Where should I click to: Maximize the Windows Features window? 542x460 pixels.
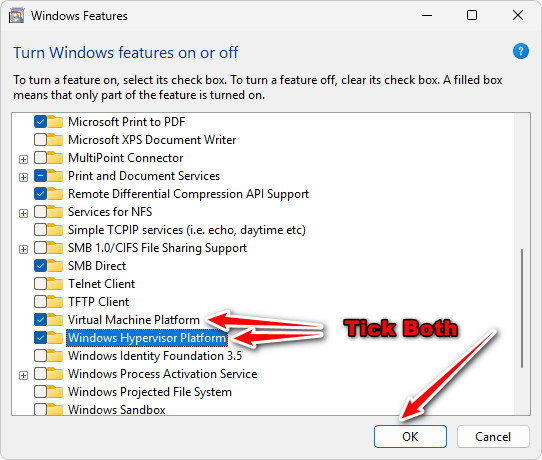[x=472, y=15]
